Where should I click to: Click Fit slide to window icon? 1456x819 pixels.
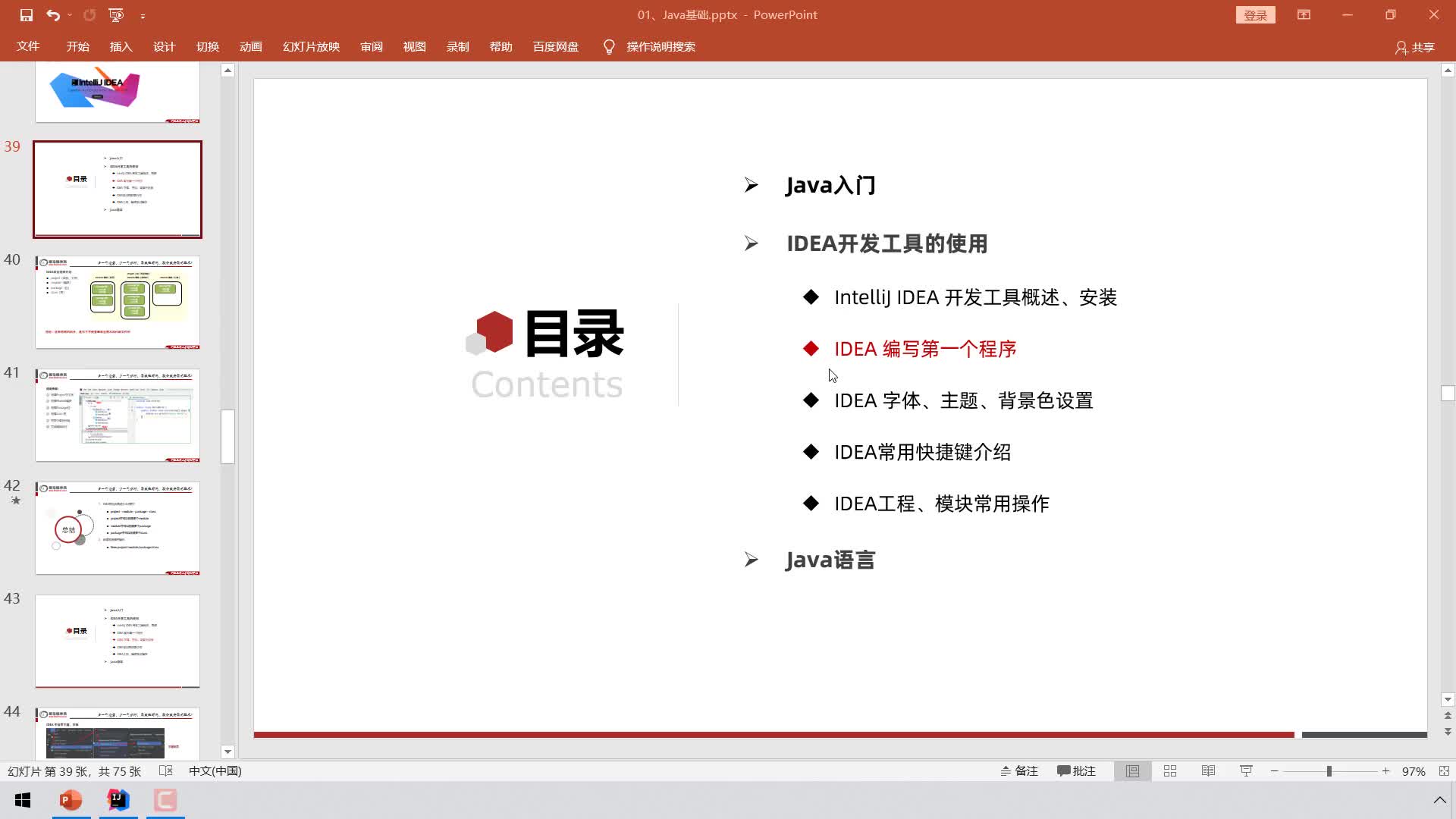(x=1444, y=771)
